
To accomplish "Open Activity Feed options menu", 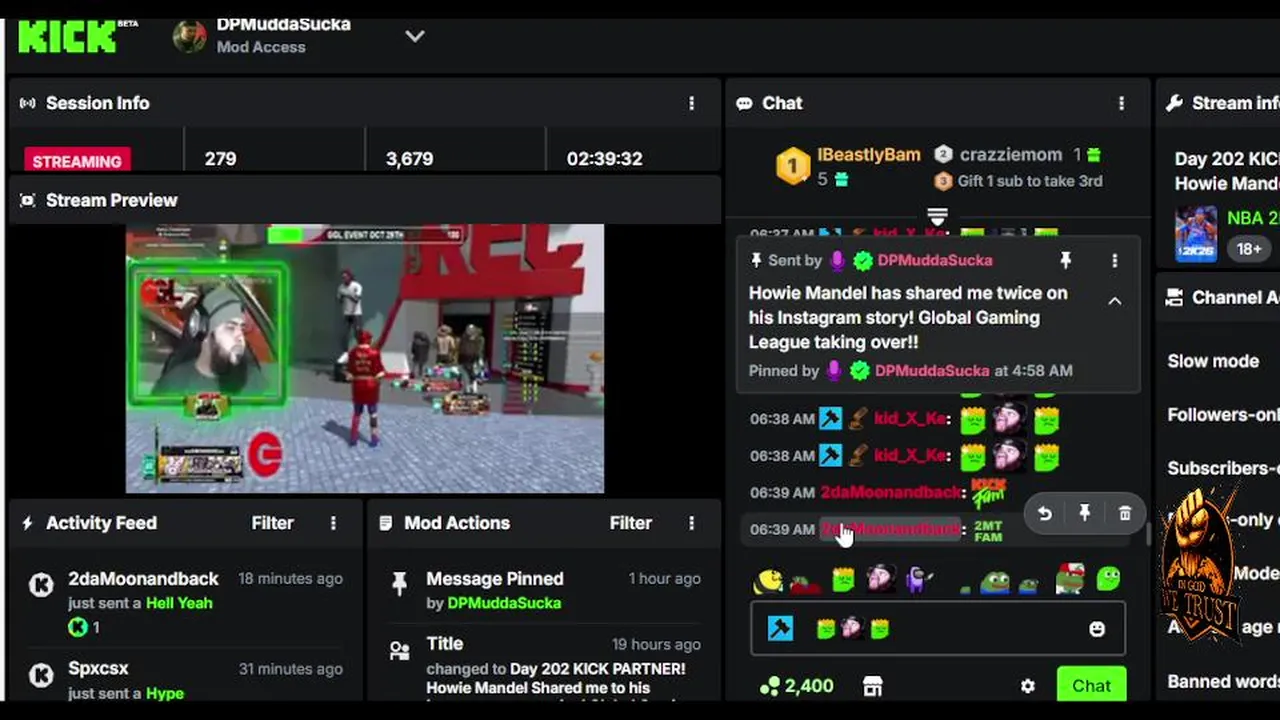I will [333, 523].
